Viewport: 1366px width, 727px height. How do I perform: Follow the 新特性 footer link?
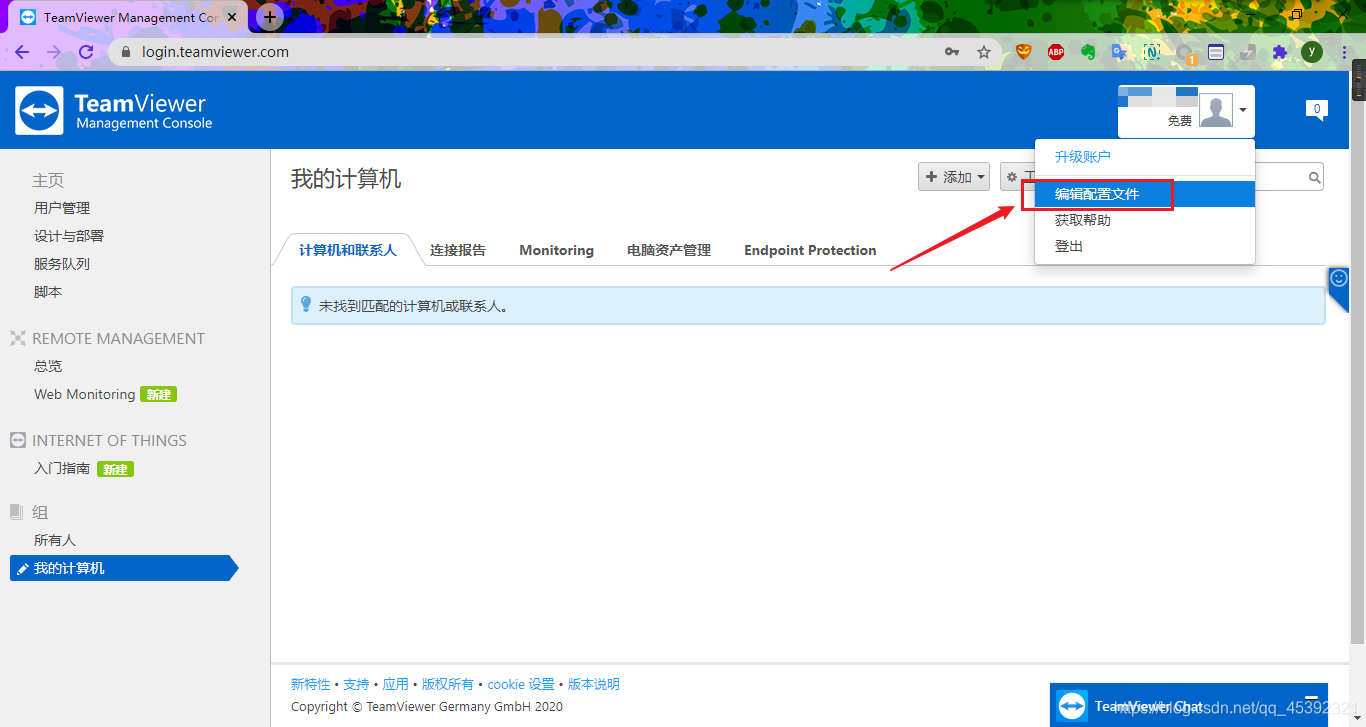click(310, 684)
